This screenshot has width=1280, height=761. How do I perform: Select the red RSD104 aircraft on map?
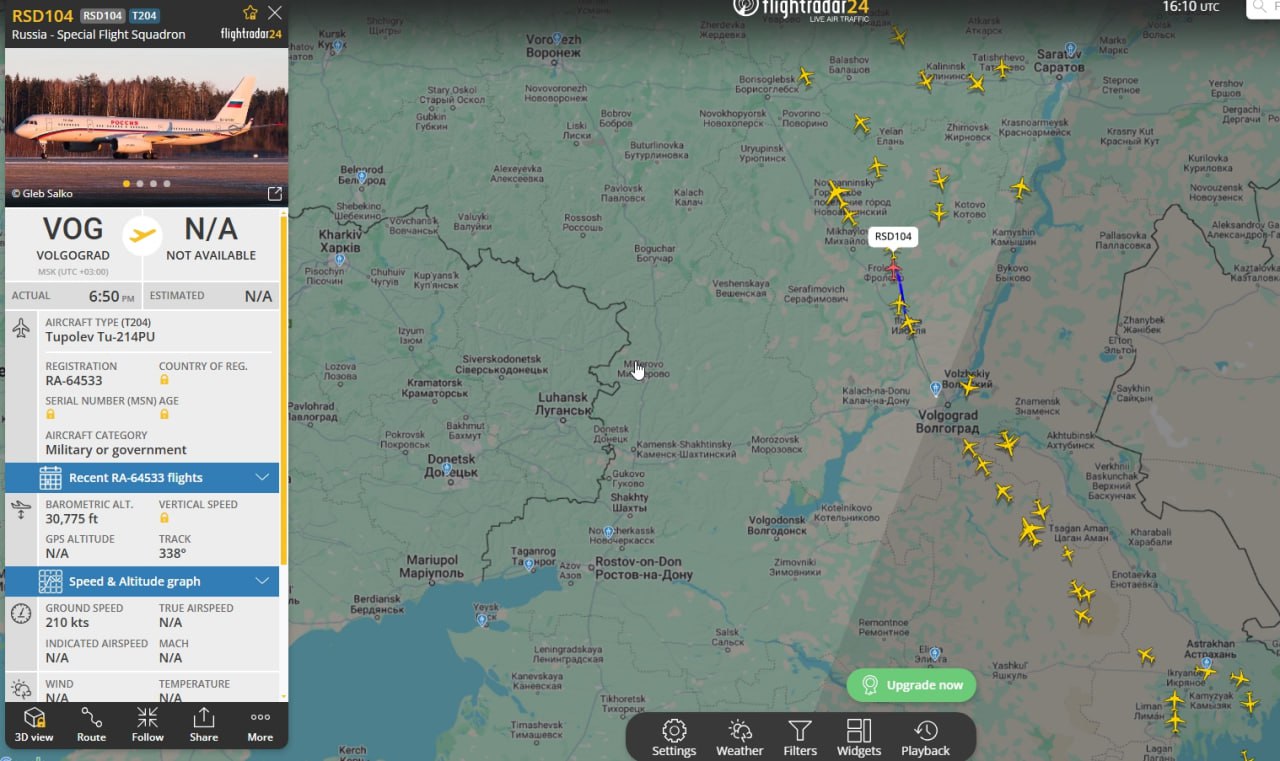tap(893, 270)
